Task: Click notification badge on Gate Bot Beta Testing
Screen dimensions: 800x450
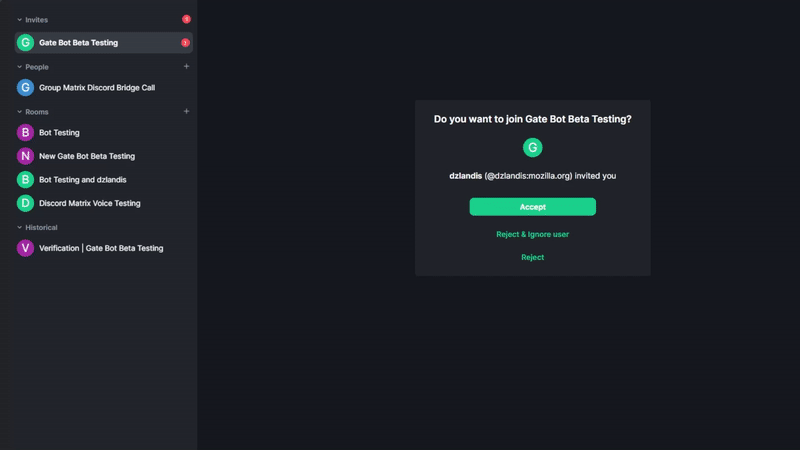Action: pyautogui.click(x=185, y=43)
